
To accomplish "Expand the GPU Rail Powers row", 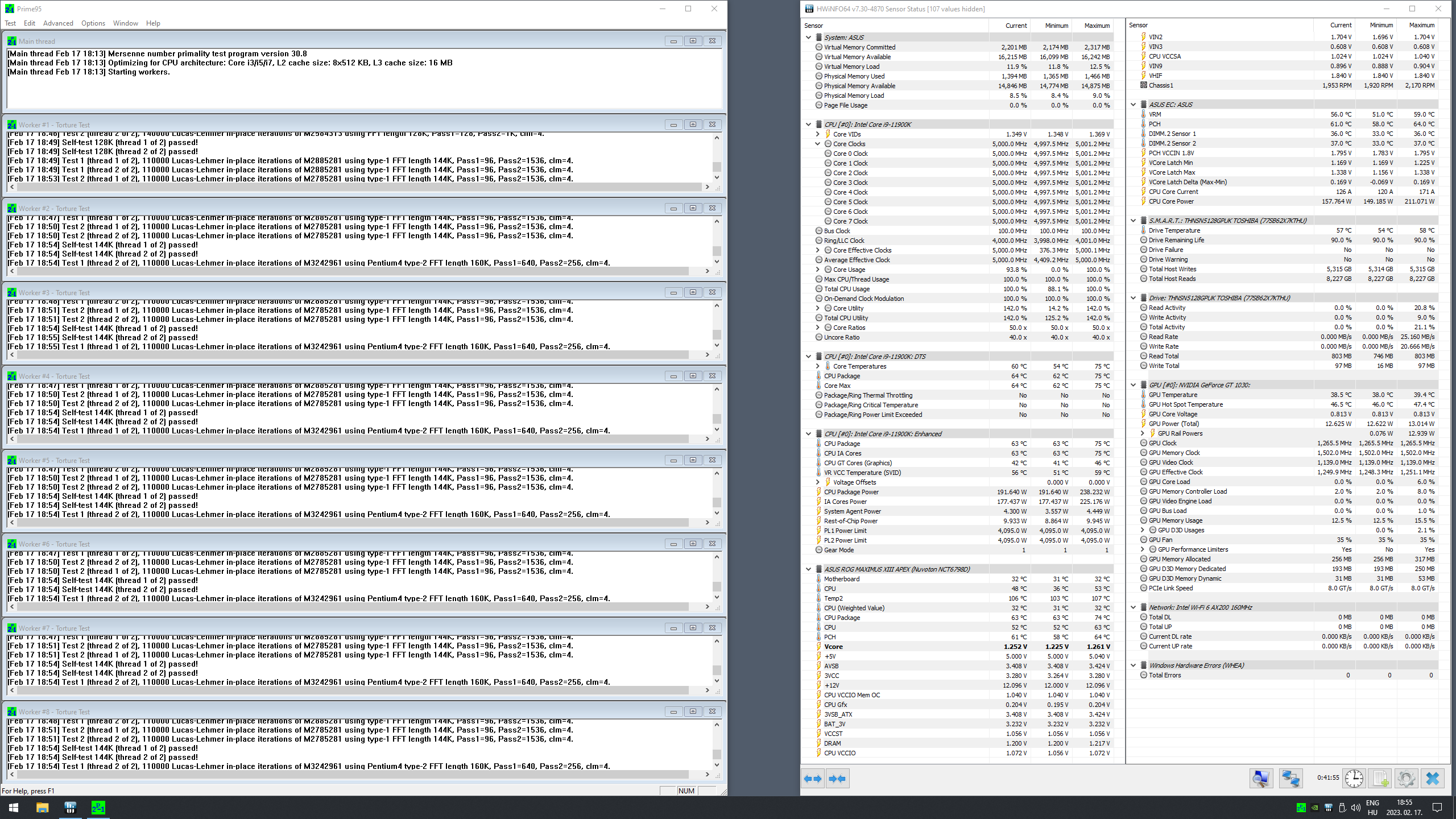I will [1143, 433].
